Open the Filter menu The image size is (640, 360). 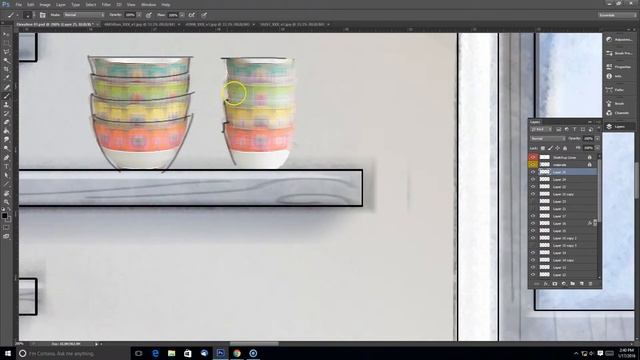106,5
